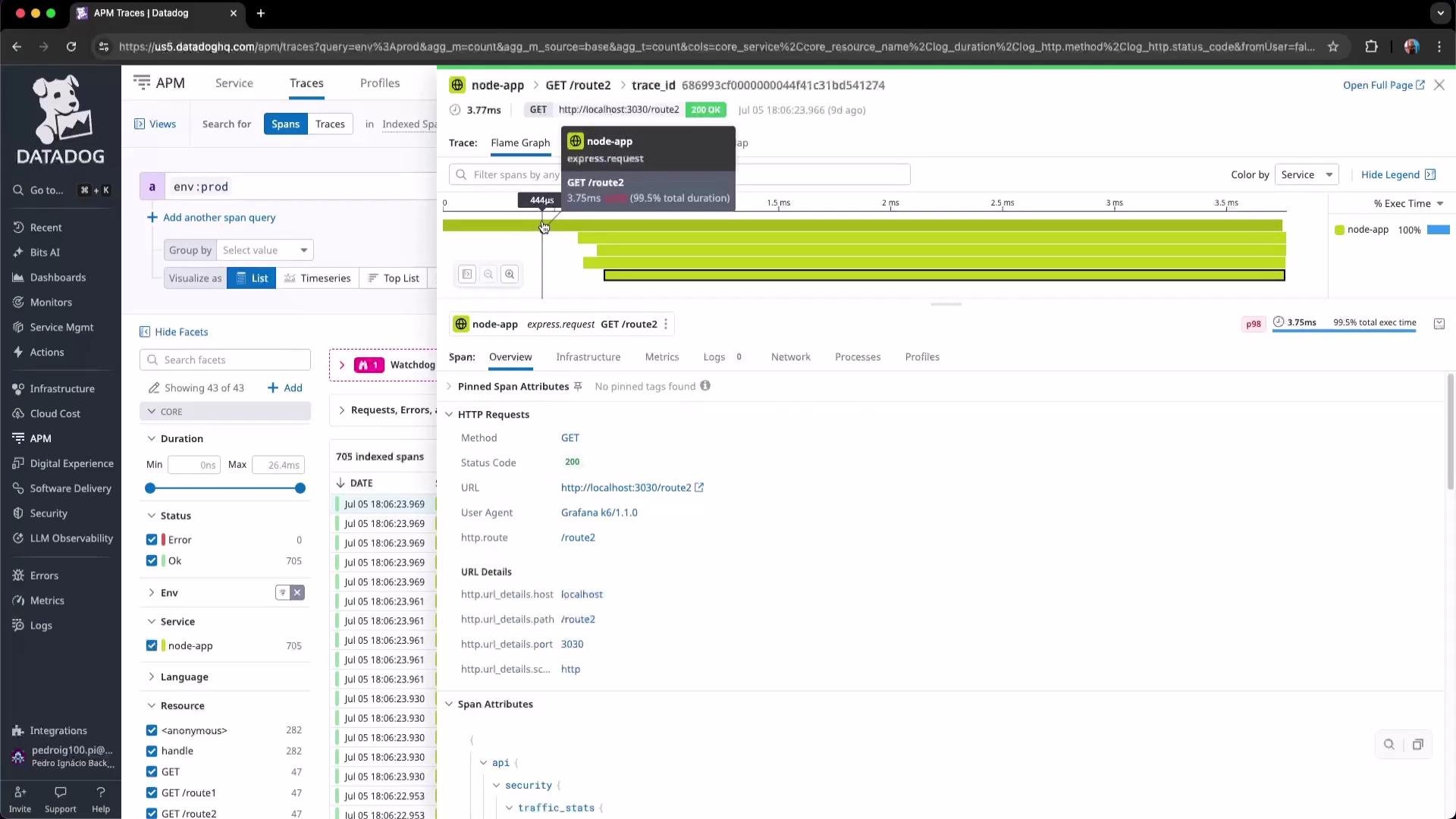This screenshot has width=1456, height=819.
Task: Click Add another span query
Action: pyautogui.click(x=212, y=218)
